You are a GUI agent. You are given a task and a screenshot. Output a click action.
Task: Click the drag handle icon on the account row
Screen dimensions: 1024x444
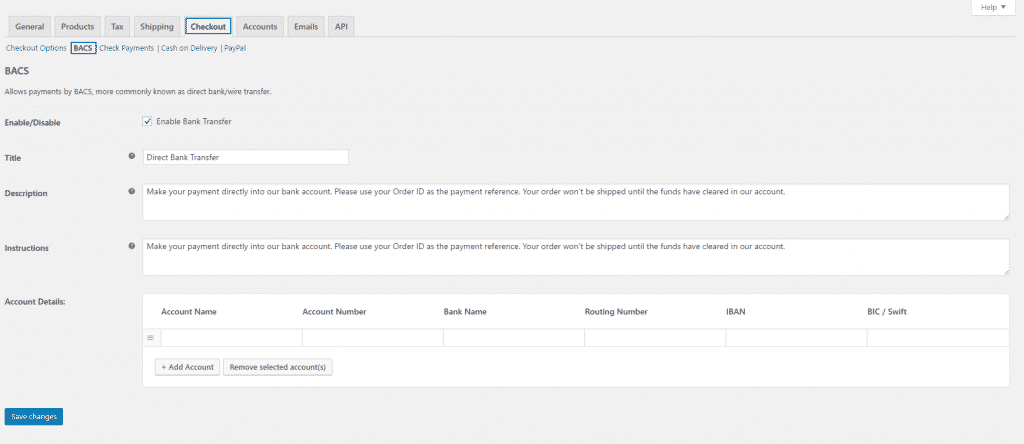[x=150, y=338]
